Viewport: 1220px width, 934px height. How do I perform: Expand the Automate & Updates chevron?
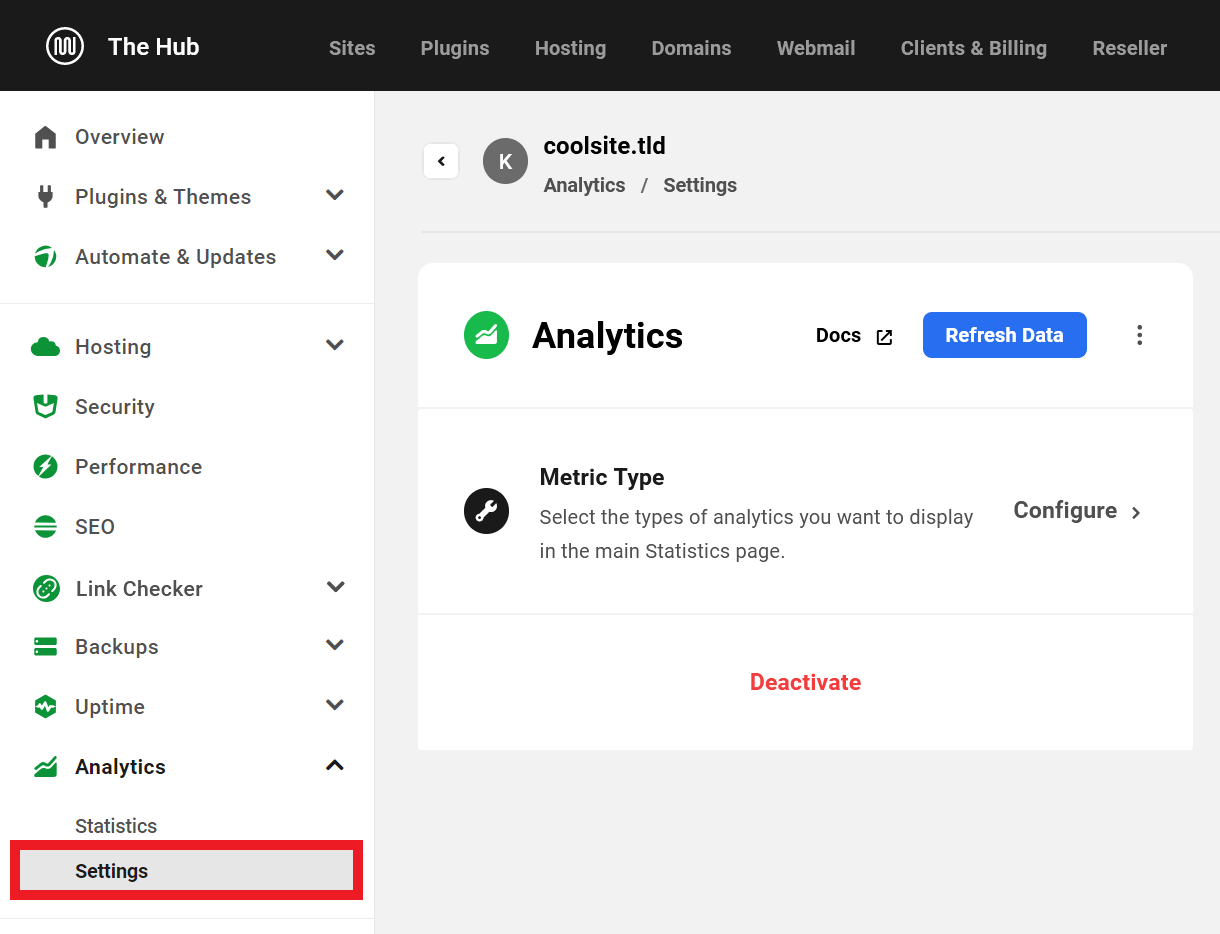coord(335,255)
